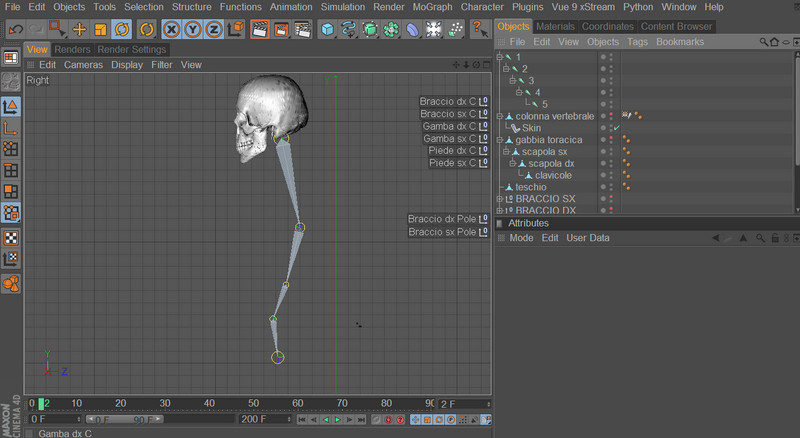Click the timeline frame range slider
The image size is (800, 438).
pos(122,420)
